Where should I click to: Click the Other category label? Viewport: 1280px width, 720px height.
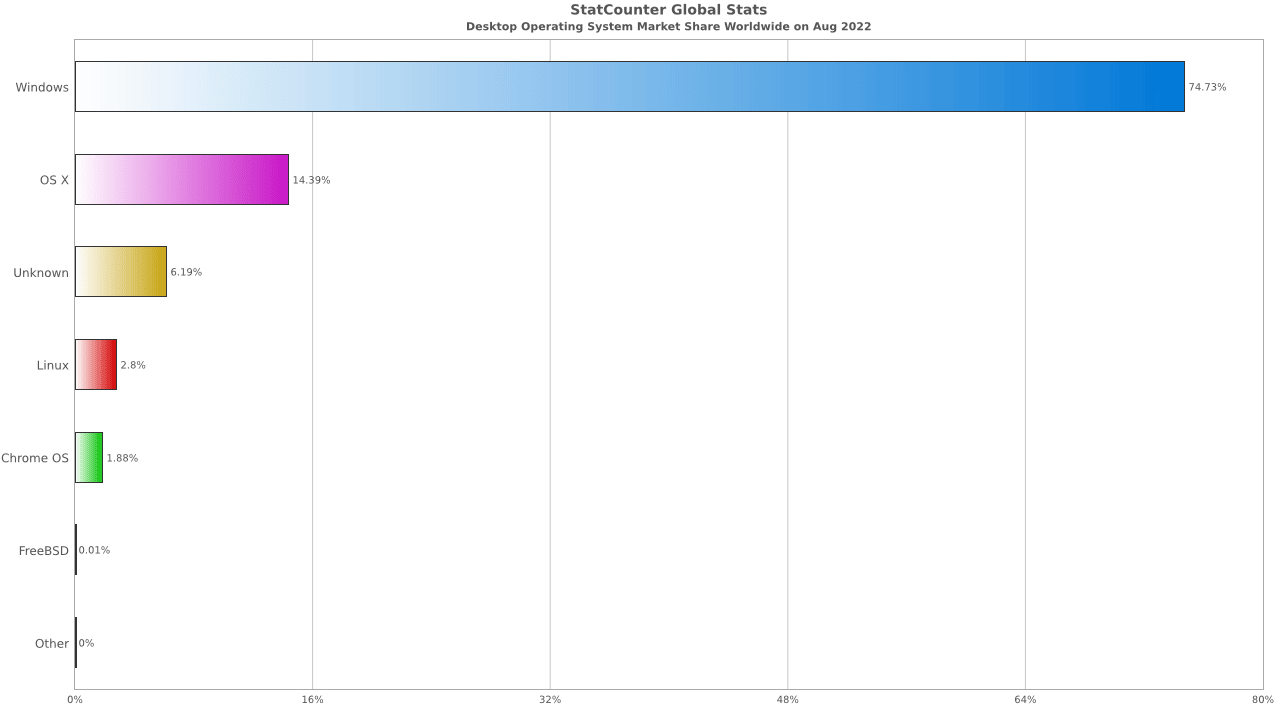point(52,643)
